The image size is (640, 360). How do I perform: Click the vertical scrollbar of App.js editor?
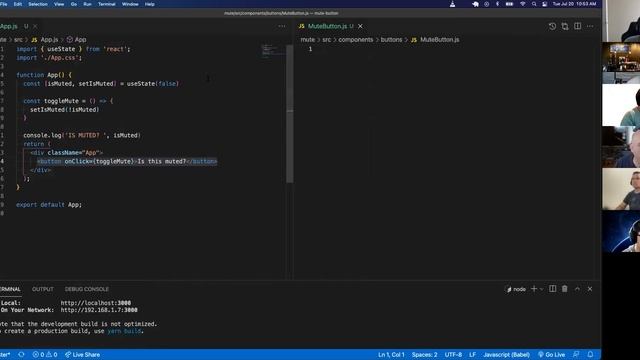[290, 113]
